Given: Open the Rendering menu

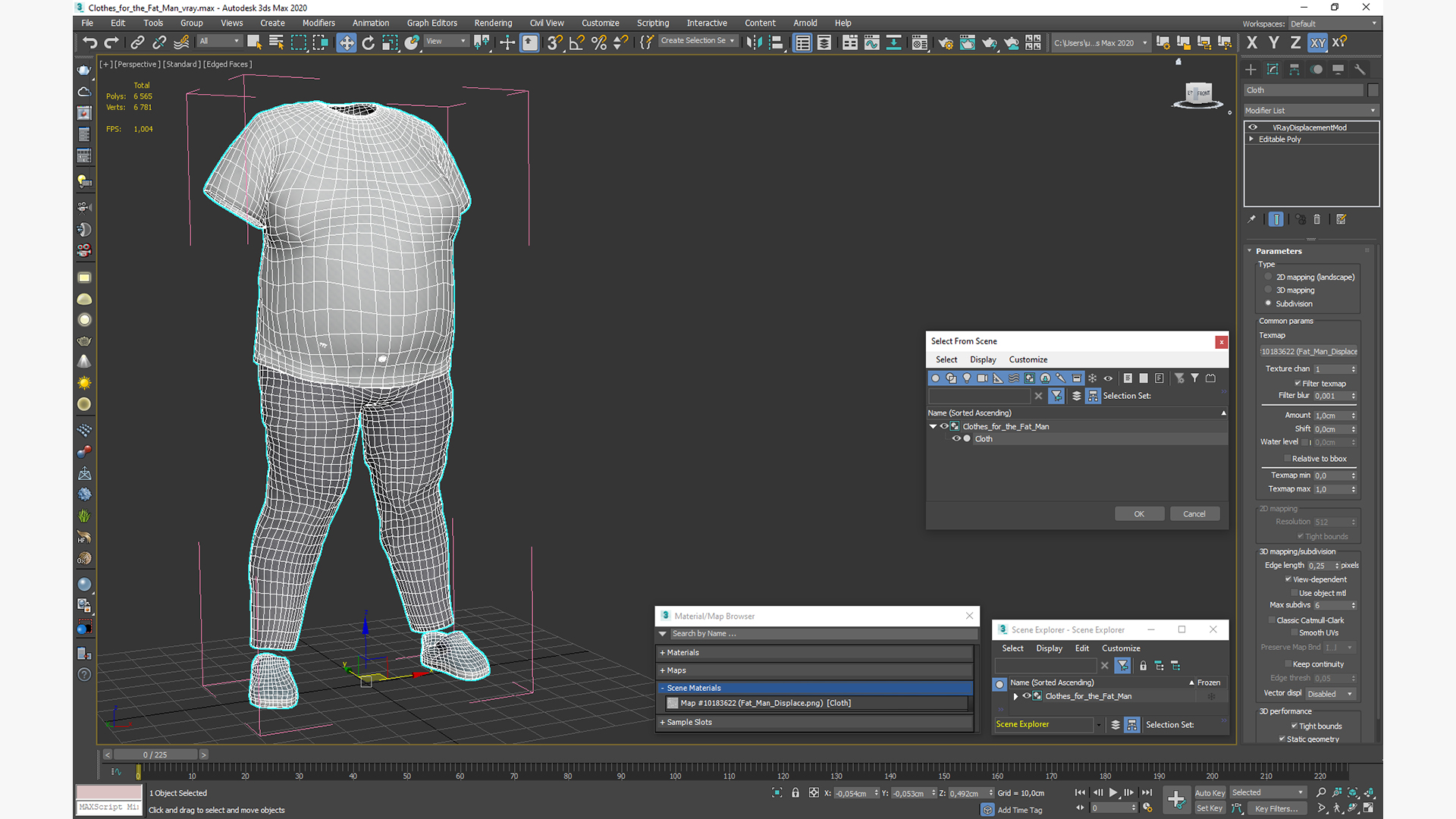Looking at the screenshot, I should tap(493, 23).
